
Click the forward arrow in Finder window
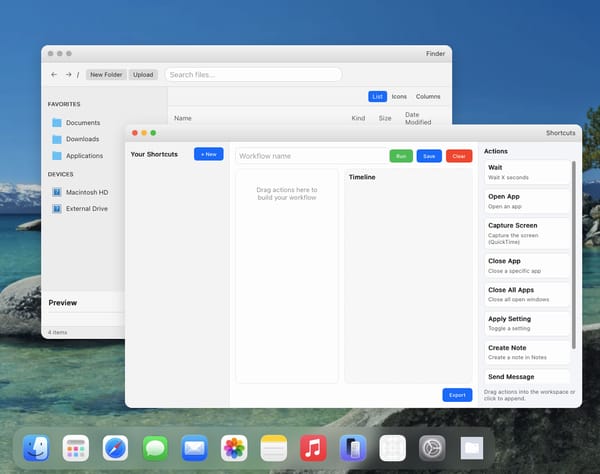(68, 75)
